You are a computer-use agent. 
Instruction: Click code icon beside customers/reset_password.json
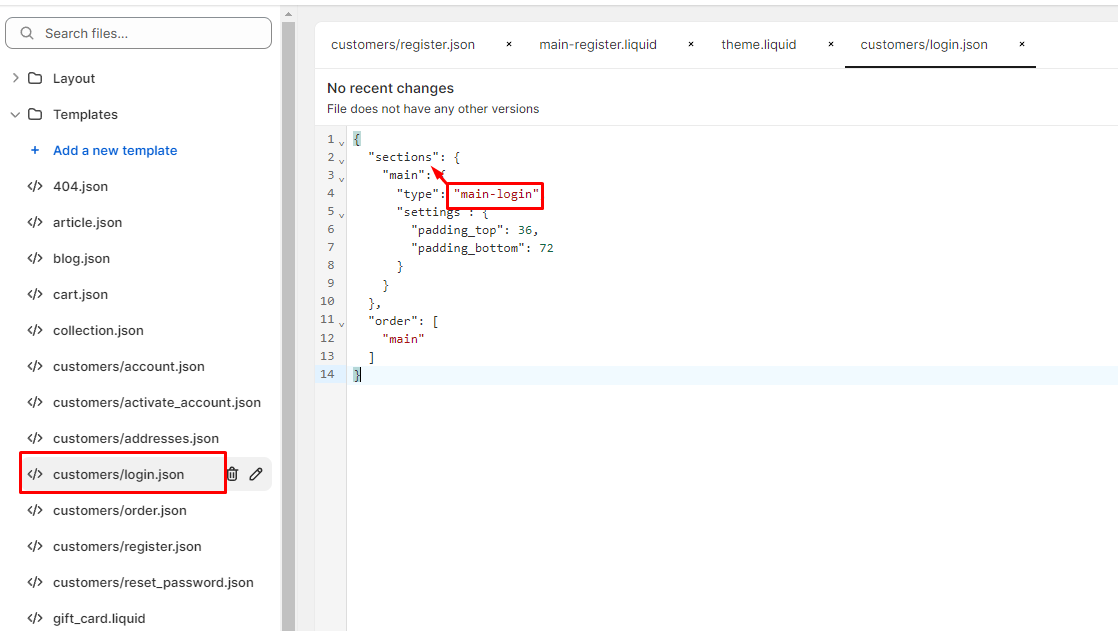click(x=35, y=583)
